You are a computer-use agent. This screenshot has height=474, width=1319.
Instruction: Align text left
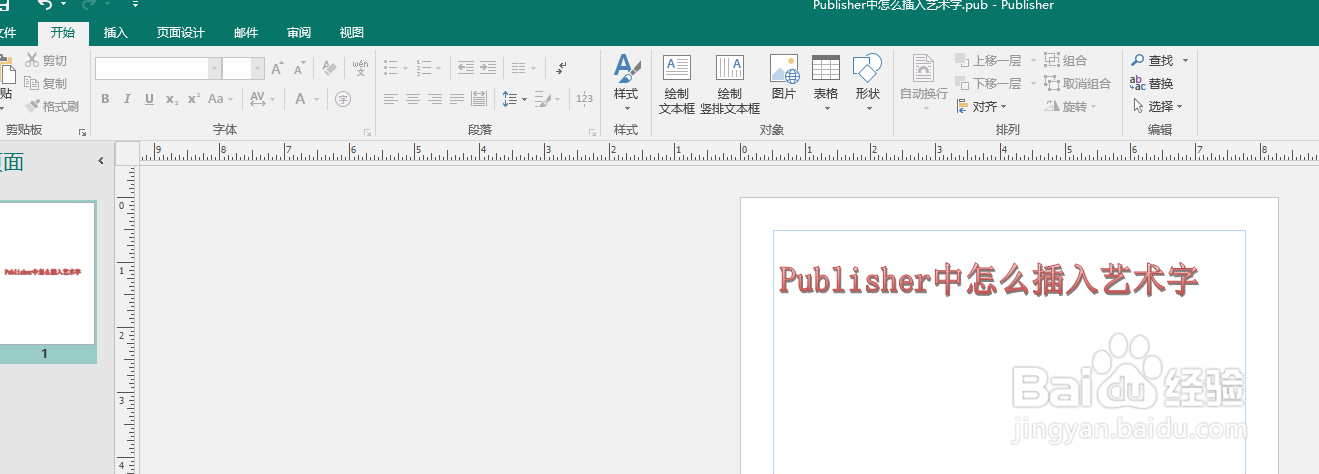point(391,99)
